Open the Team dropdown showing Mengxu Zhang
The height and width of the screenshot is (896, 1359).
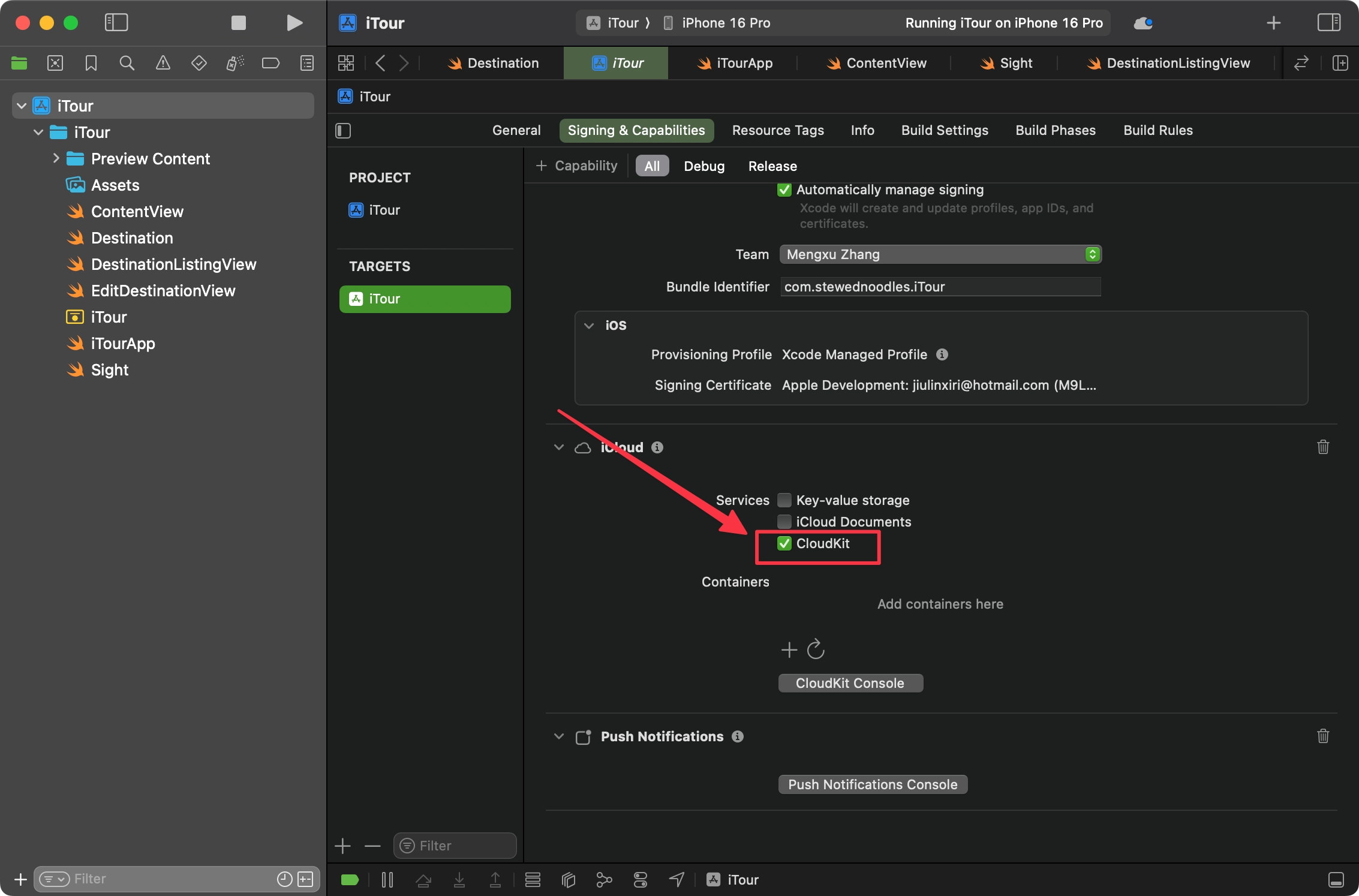tap(940, 254)
